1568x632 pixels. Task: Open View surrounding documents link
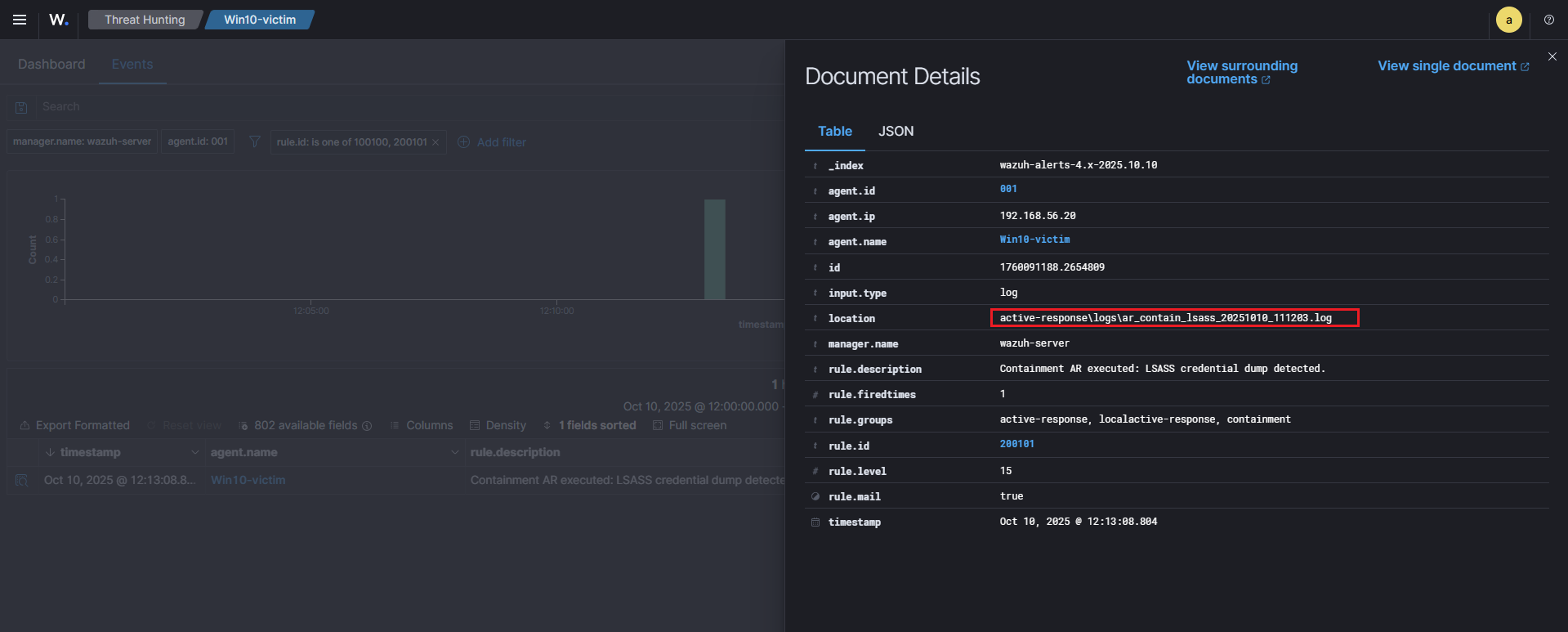pyautogui.click(x=1240, y=72)
